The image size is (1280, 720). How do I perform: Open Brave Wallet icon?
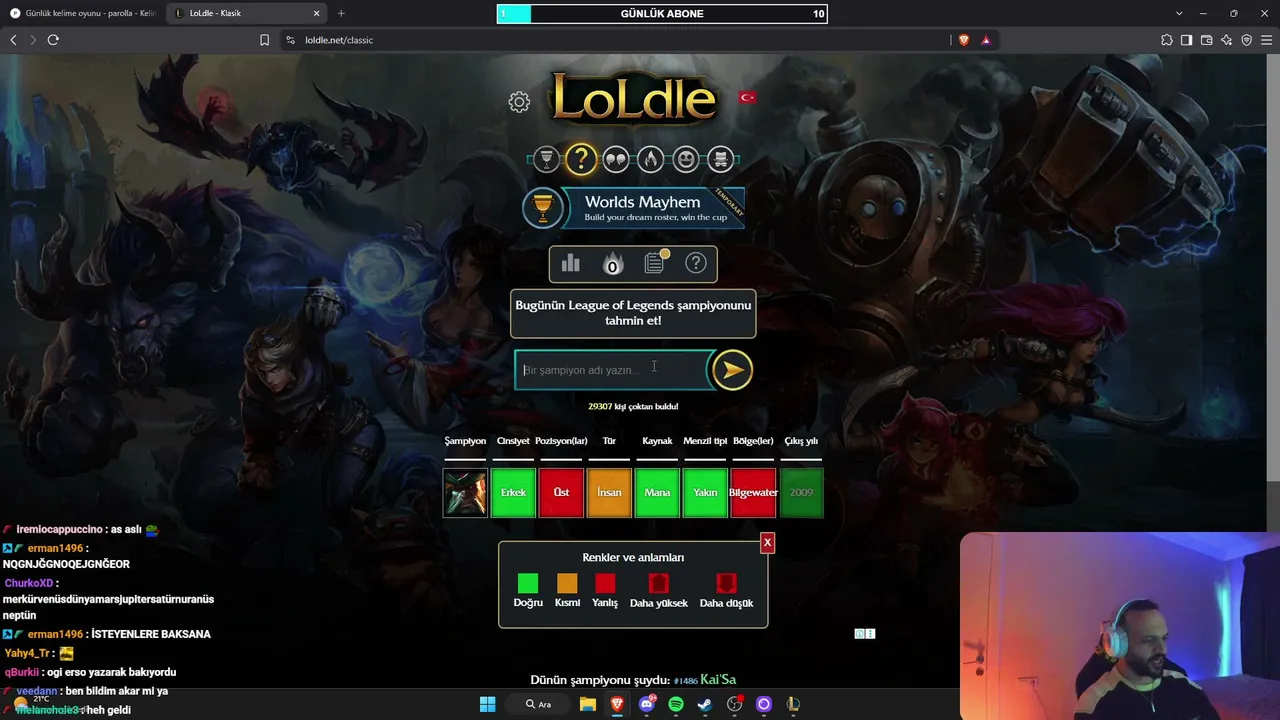[x=1206, y=40]
